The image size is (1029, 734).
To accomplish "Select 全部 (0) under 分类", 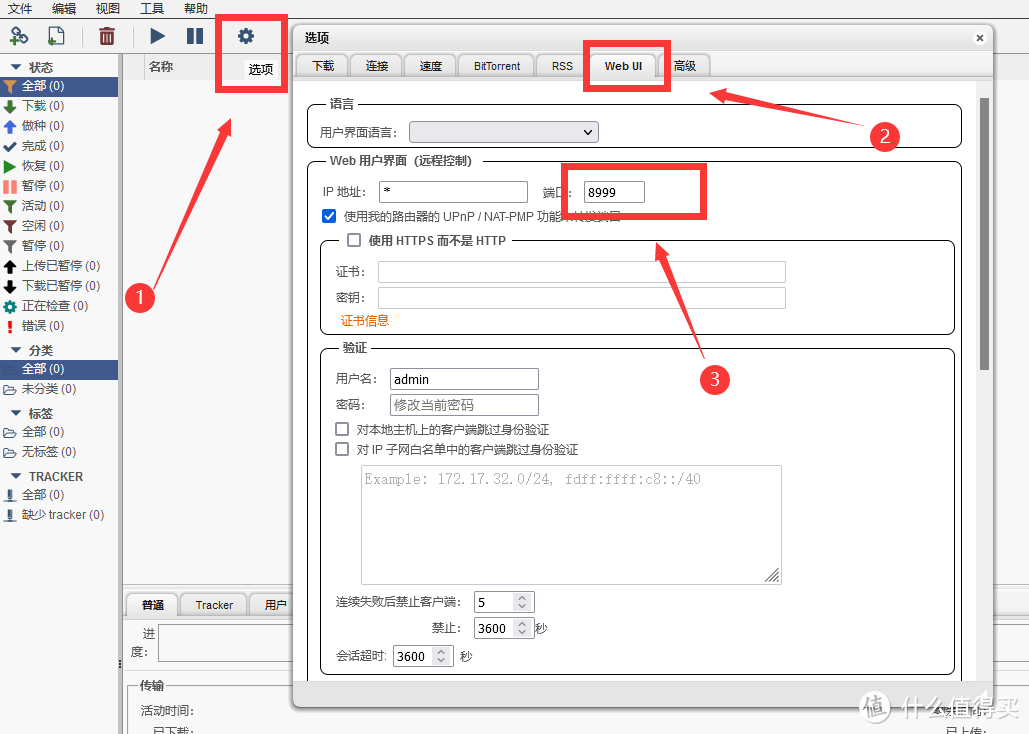I will point(59,369).
